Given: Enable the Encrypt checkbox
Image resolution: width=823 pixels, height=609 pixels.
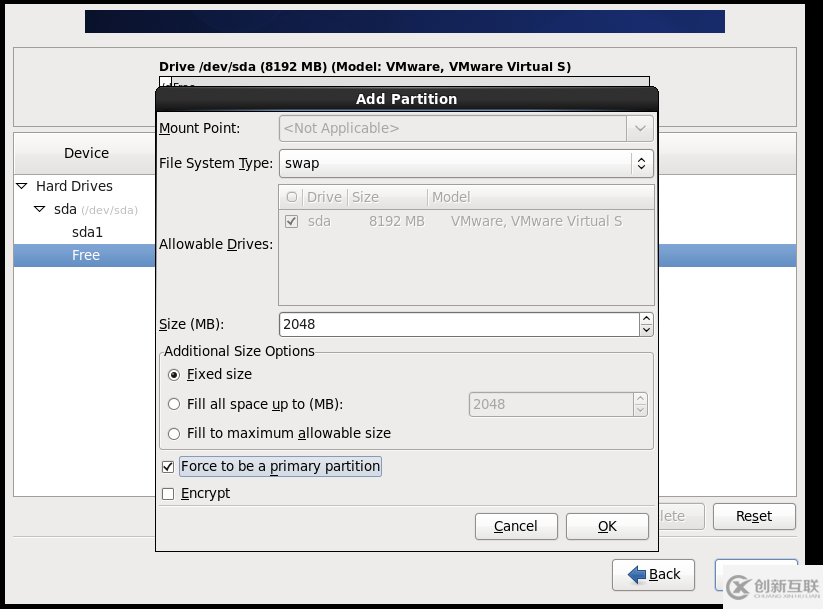Looking at the screenshot, I should point(168,494).
